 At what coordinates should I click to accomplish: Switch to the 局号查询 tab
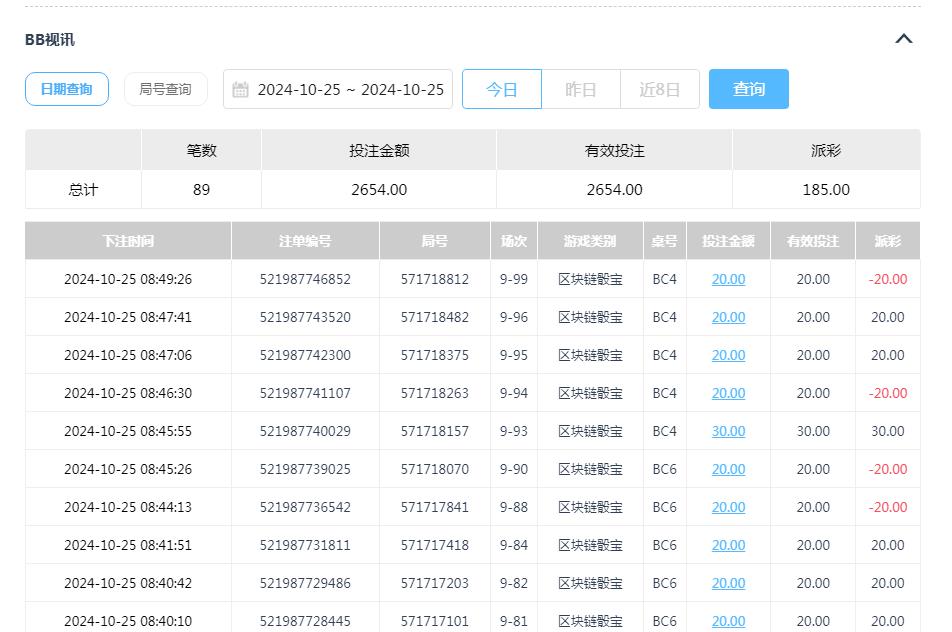coord(165,89)
